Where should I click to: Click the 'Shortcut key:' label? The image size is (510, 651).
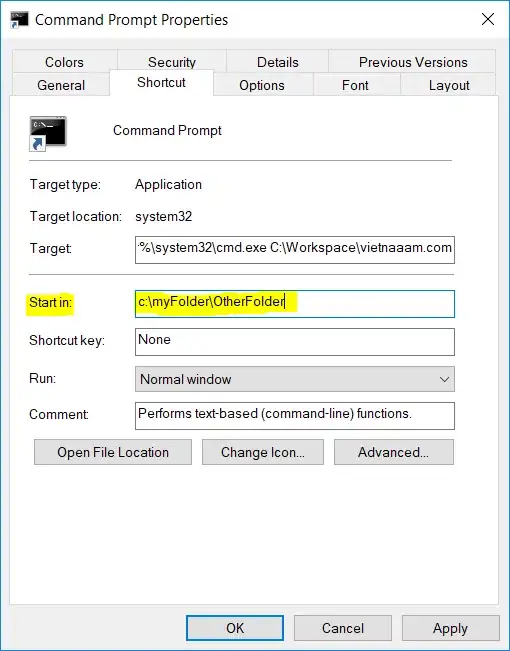click(67, 340)
